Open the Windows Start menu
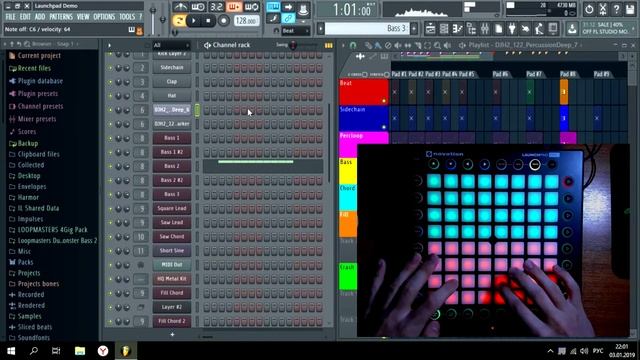Screen dimensions: 640x360 tap(11, 351)
